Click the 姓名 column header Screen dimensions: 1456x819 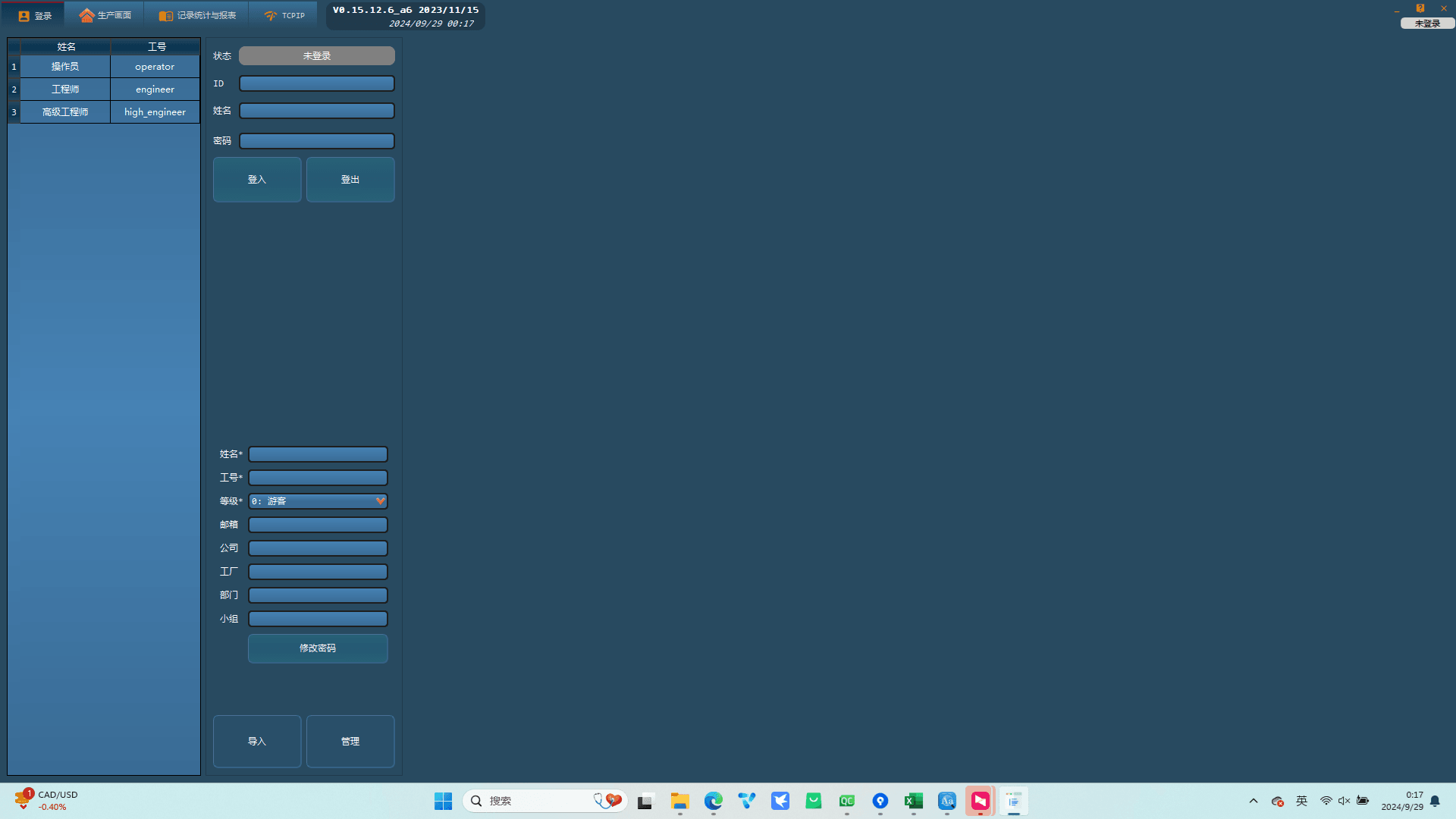pos(66,46)
